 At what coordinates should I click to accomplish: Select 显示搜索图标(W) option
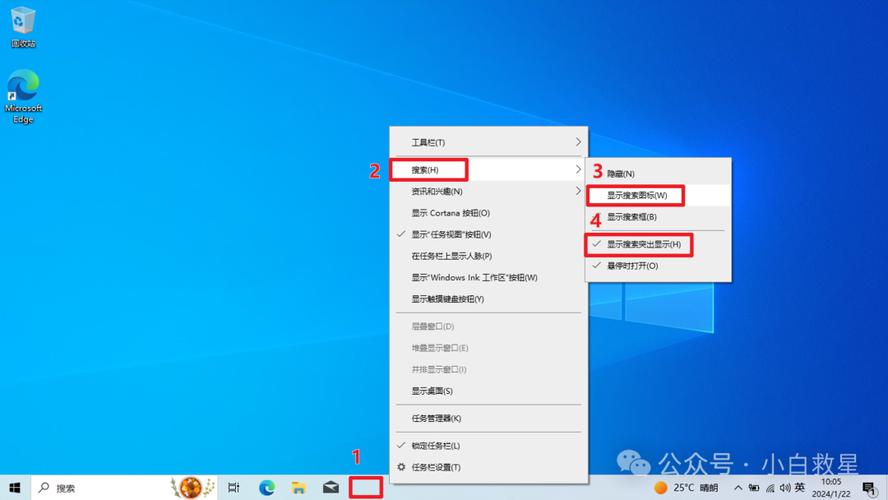658,195
